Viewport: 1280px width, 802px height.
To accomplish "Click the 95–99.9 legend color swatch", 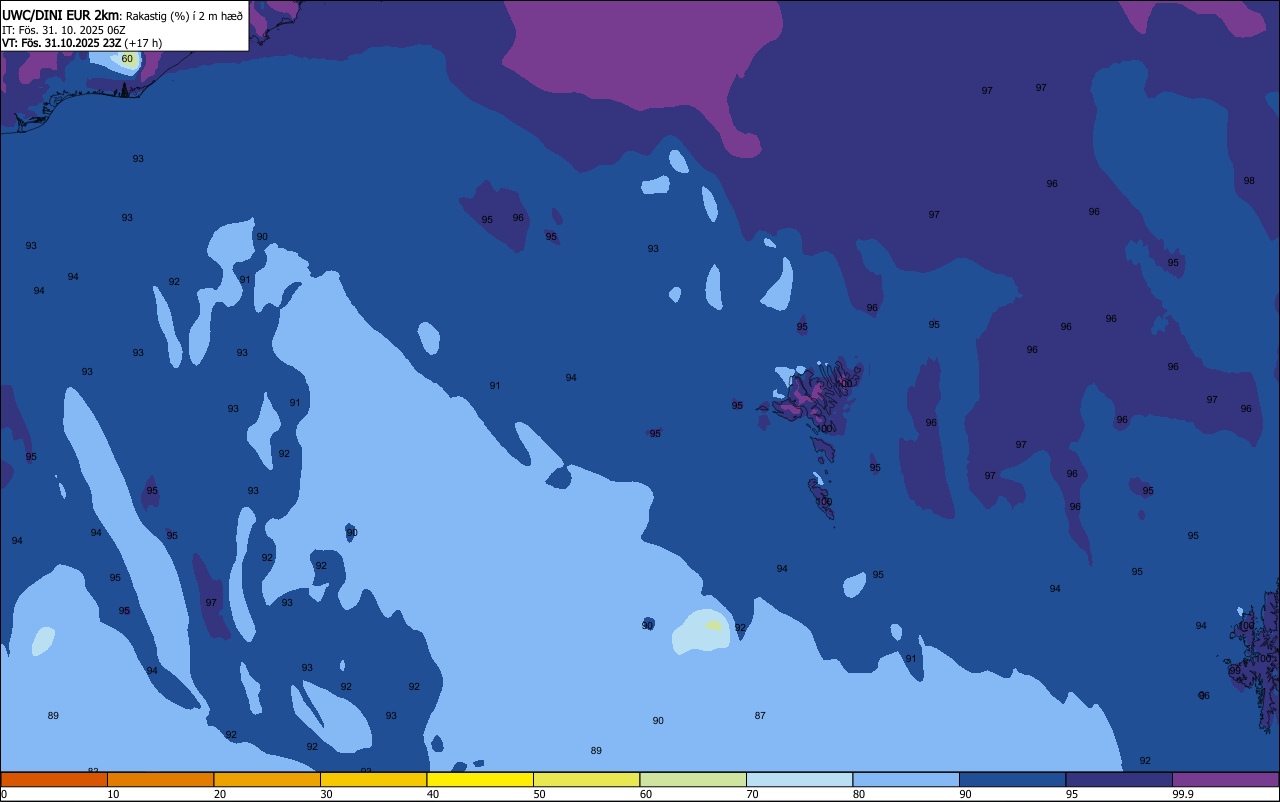I will [x=1119, y=779].
